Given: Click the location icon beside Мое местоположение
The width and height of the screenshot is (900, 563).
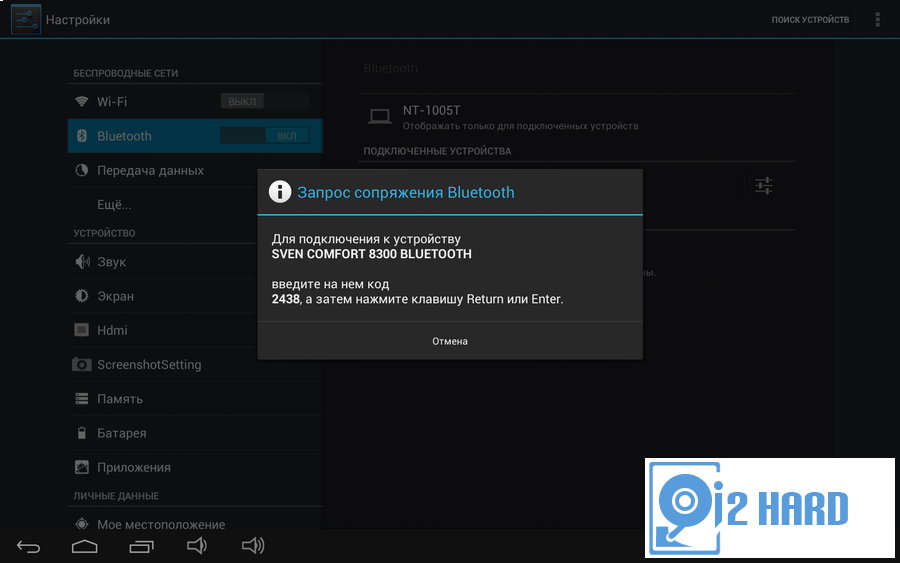Looking at the screenshot, I should pos(82,524).
